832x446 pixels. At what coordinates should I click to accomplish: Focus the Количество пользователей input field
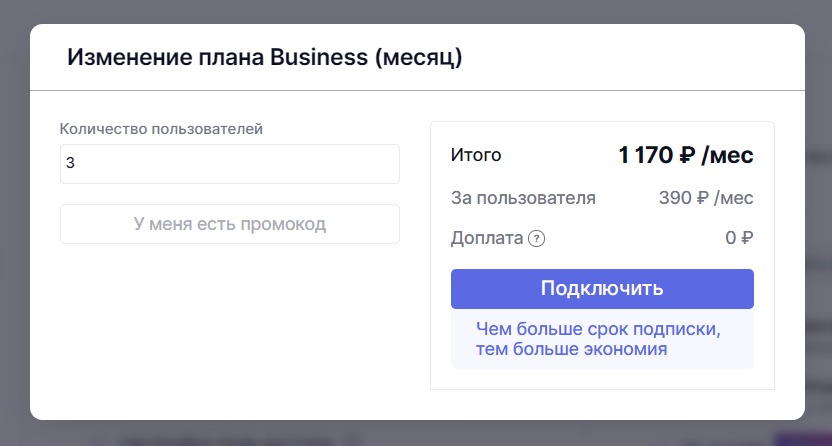(x=229, y=164)
